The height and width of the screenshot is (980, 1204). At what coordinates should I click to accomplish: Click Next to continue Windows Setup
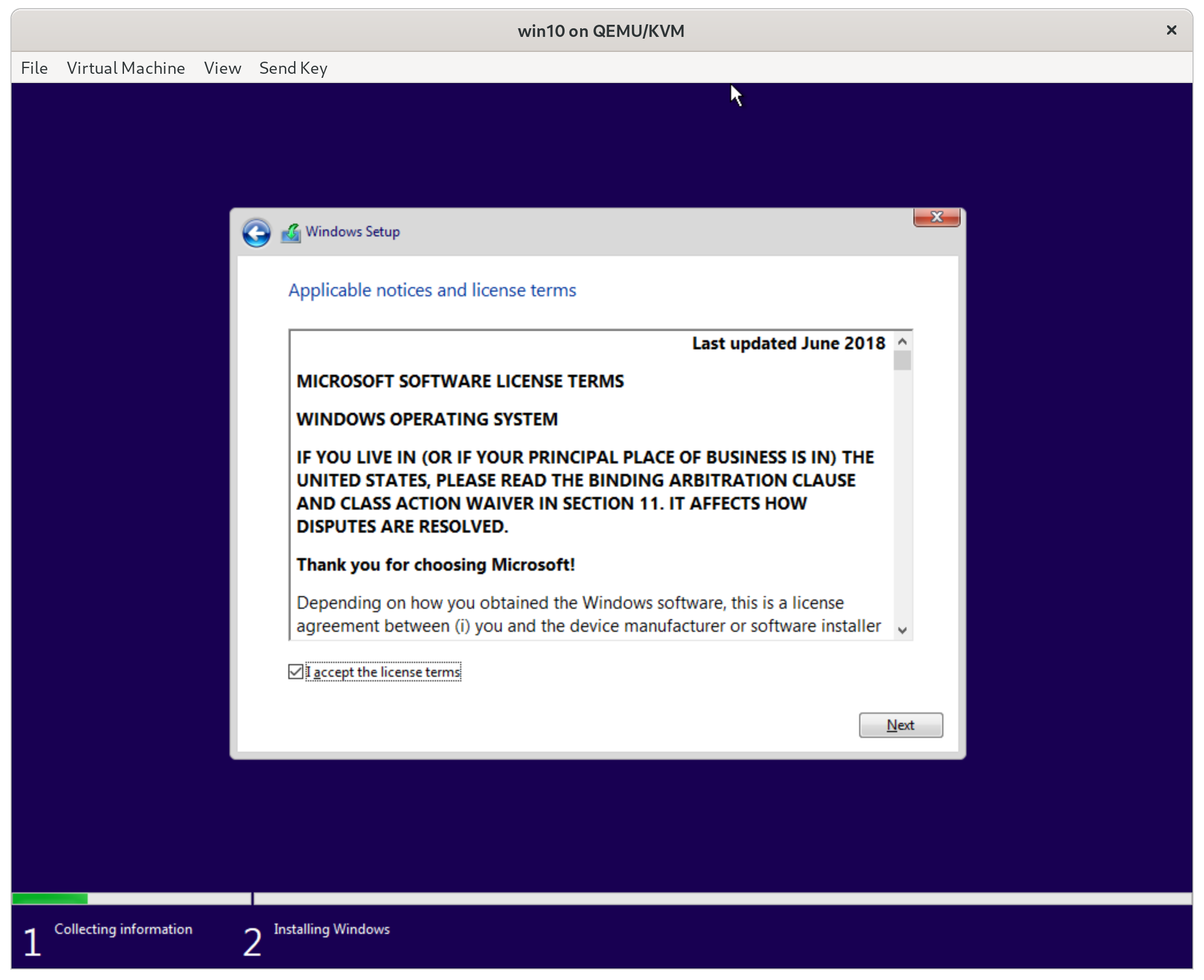coord(900,725)
